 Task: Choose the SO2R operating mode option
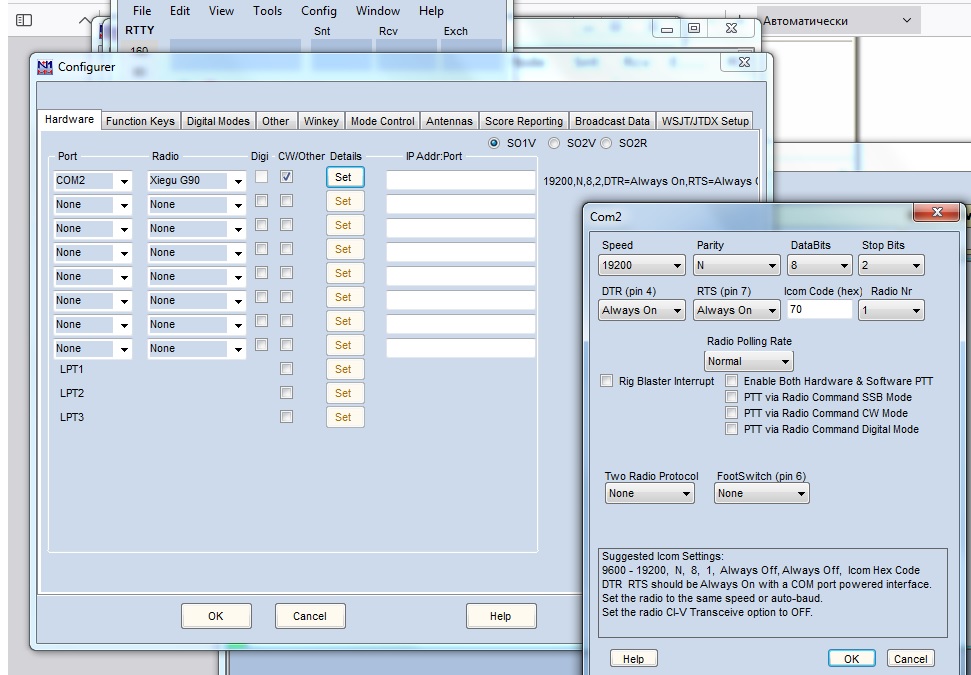pos(606,143)
